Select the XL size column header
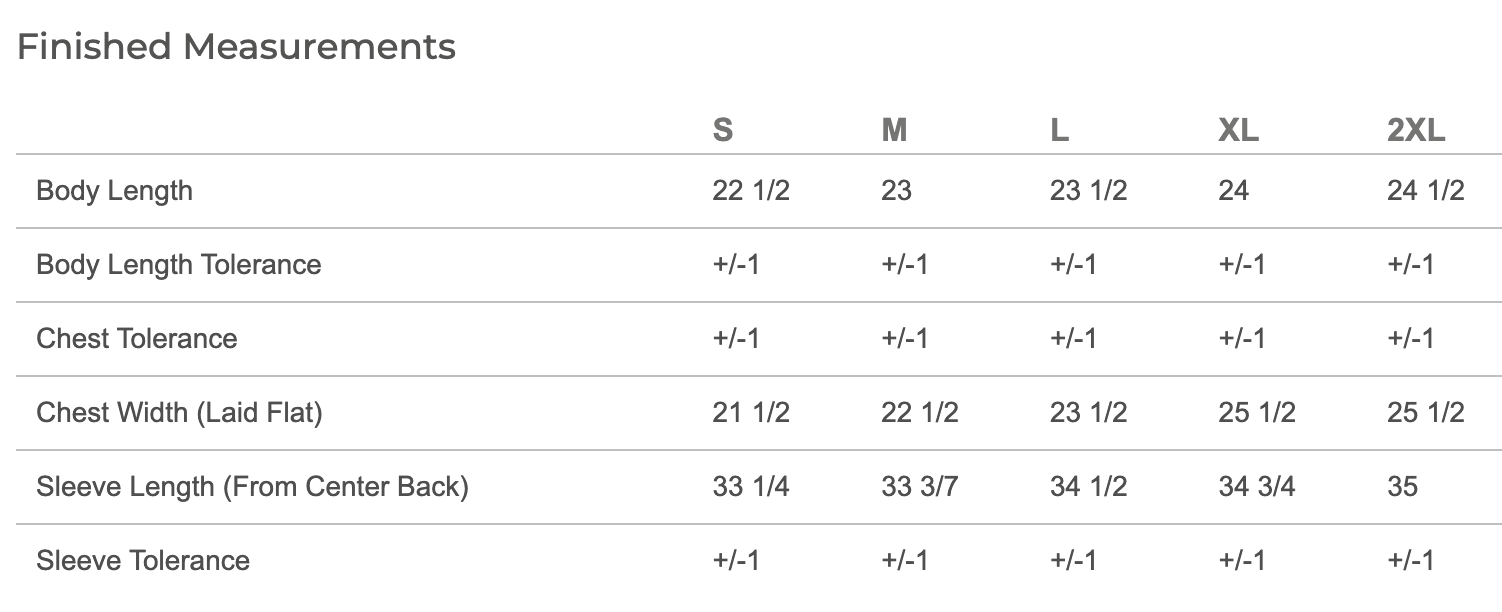This screenshot has width=1502, height=612. [x=1238, y=130]
